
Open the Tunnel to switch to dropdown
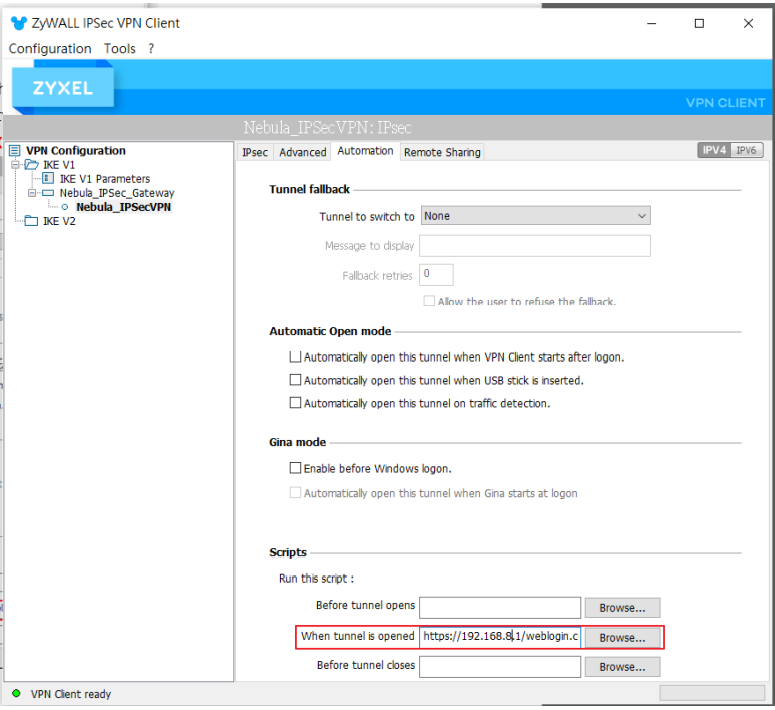[535, 216]
